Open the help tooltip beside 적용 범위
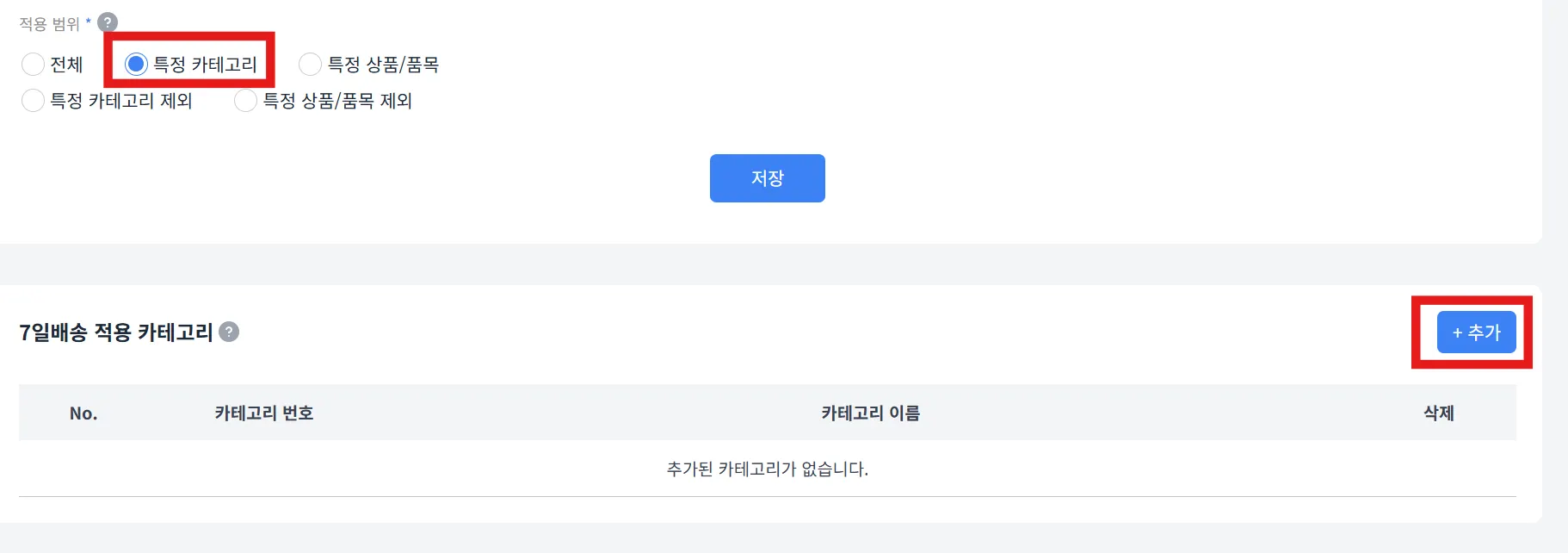 click(108, 22)
